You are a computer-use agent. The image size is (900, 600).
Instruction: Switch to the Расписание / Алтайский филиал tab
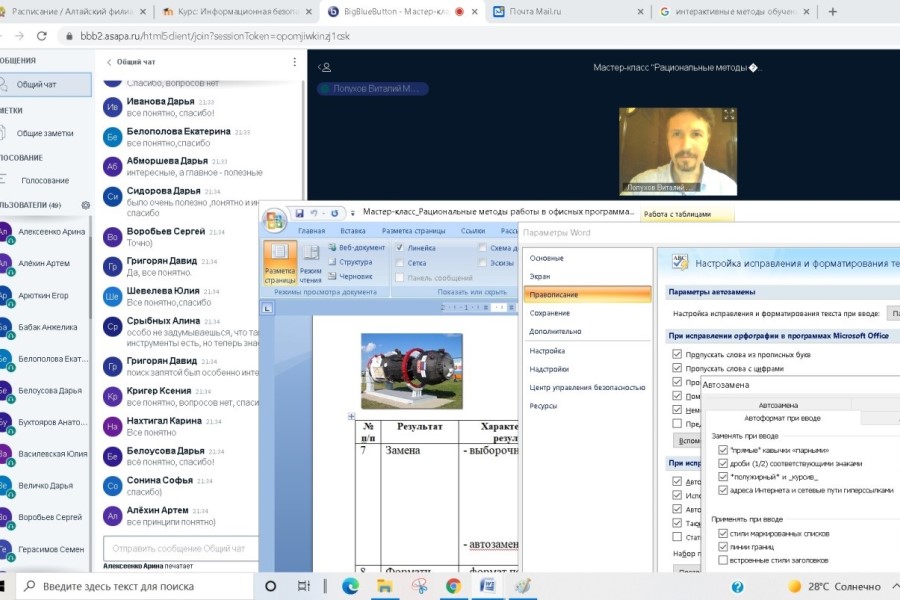75,11
